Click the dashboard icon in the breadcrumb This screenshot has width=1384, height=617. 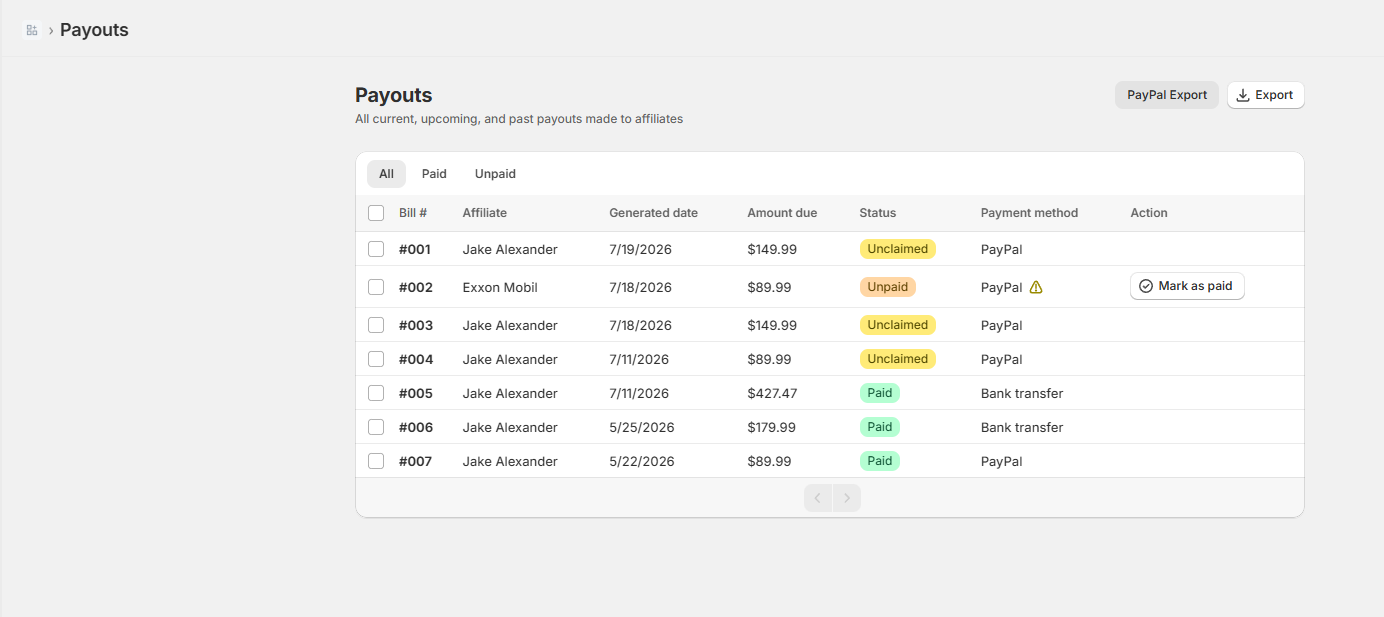(x=32, y=30)
